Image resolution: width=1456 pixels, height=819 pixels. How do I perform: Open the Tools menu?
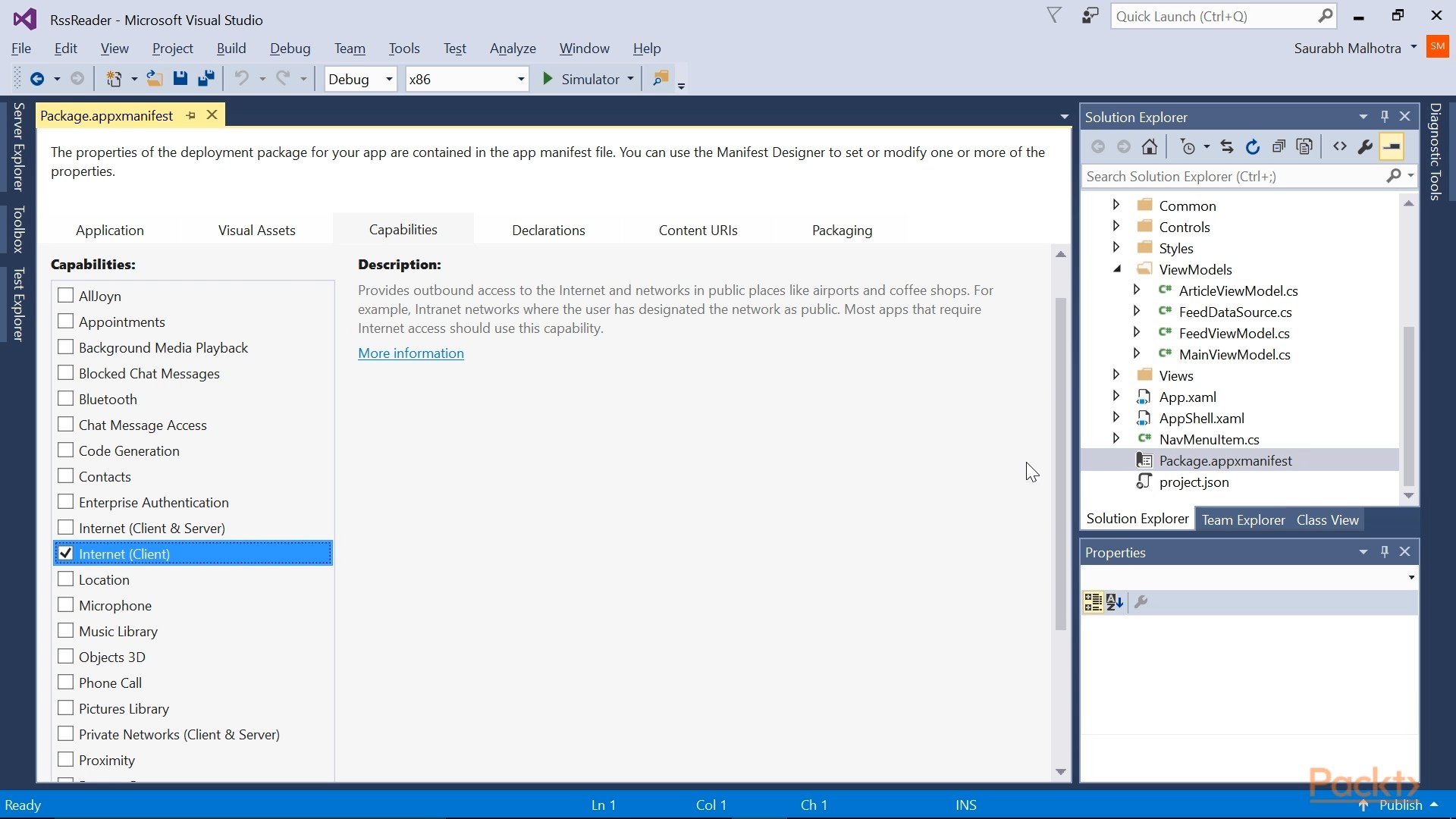[x=404, y=48]
